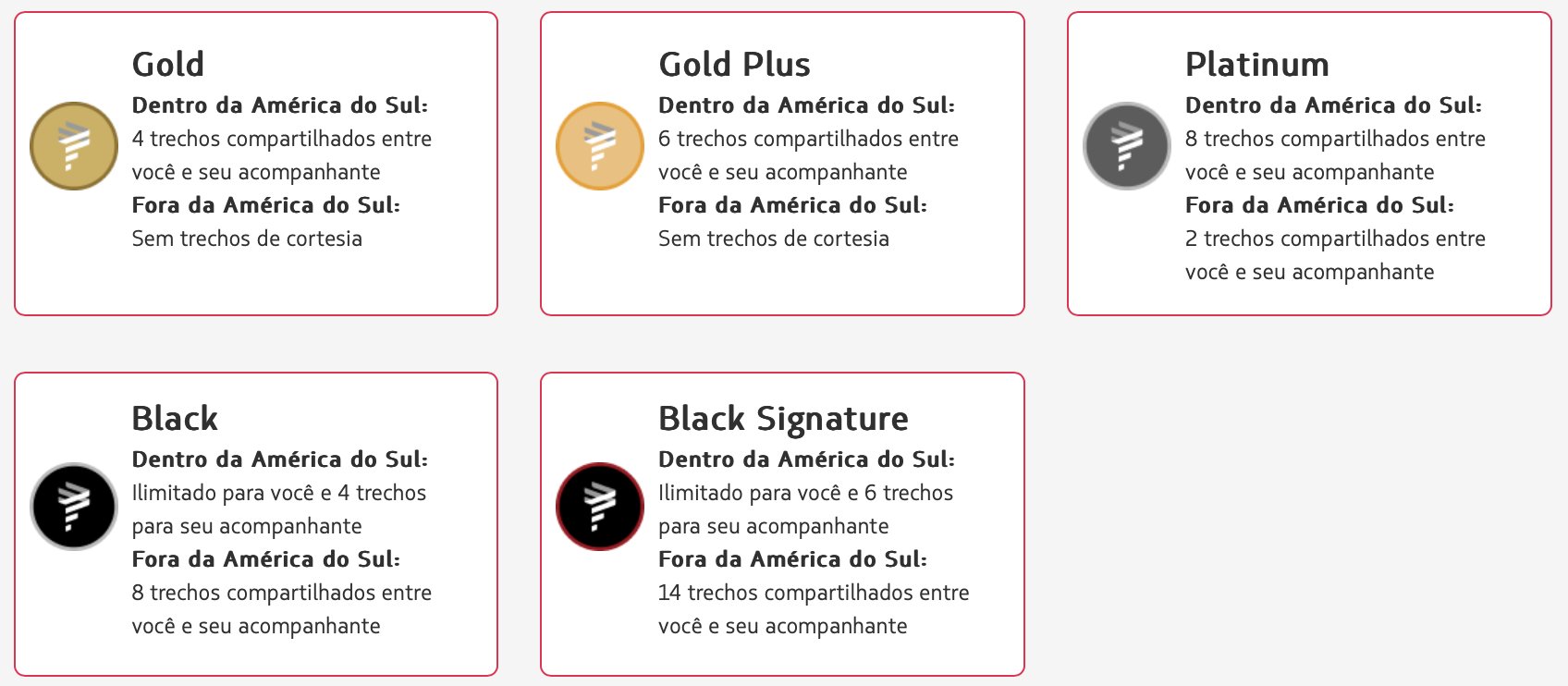
Task: Click Black Signature's 'Fora da América do Sul' label
Action: (792, 559)
